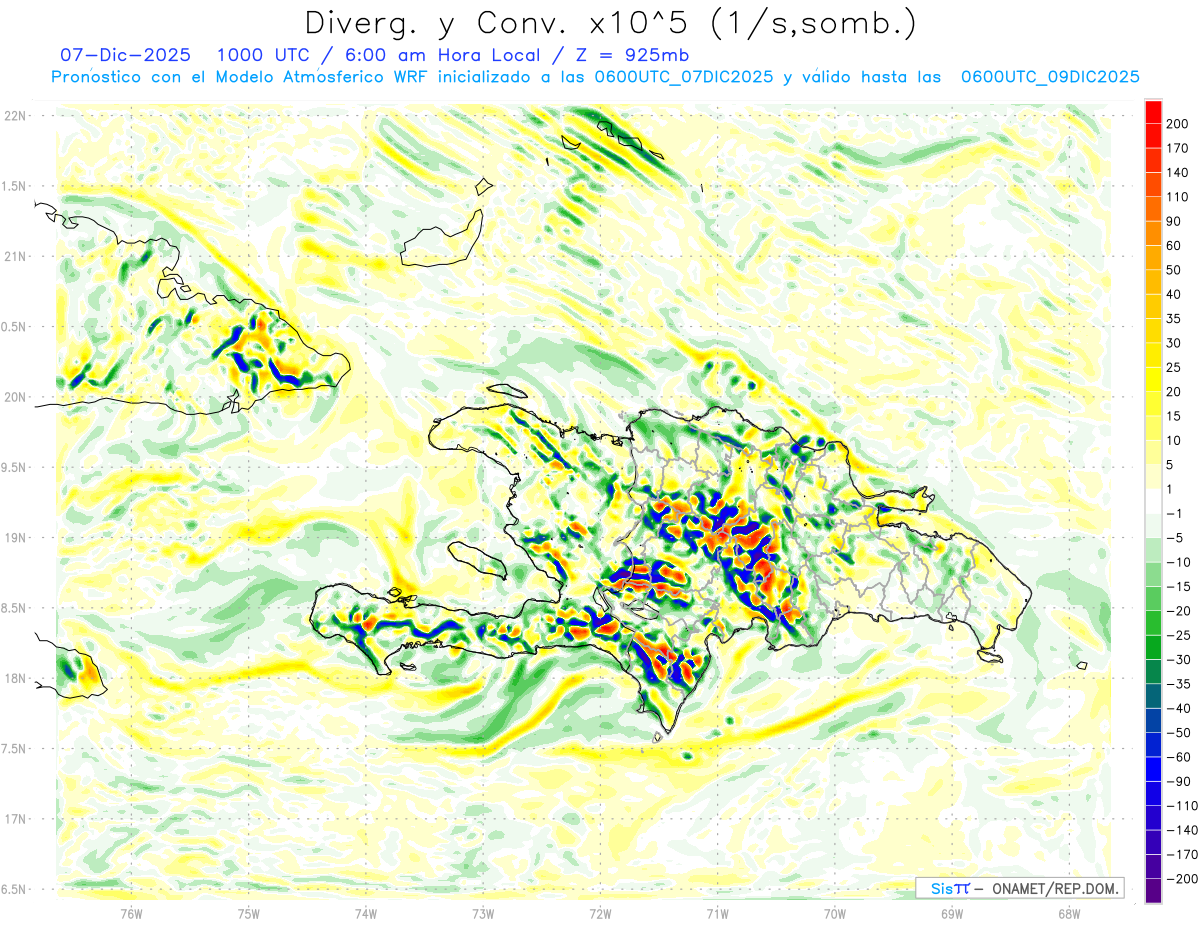Screen dimensions: 1200x927
Task: Click the colorbar value '-110'
Action: pyautogui.click(x=1181, y=806)
